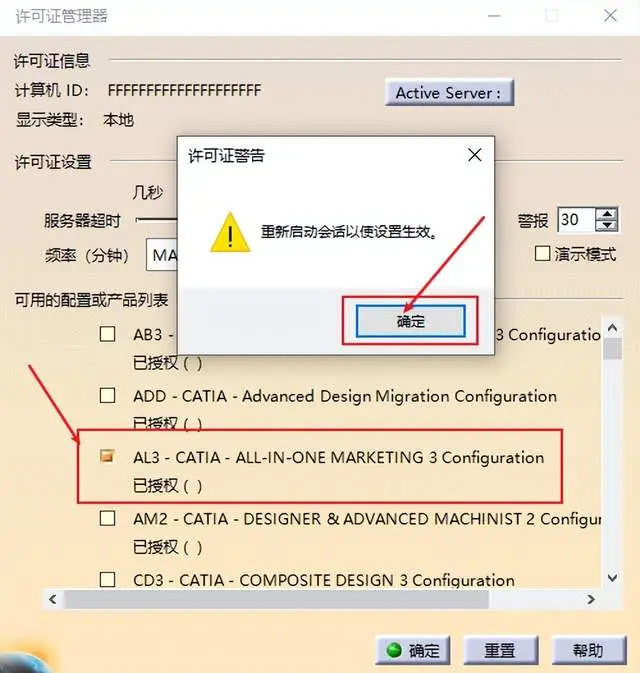The height and width of the screenshot is (673, 640).
Task: Increase the 警报 value with up arrow
Action: tap(607, 214)
